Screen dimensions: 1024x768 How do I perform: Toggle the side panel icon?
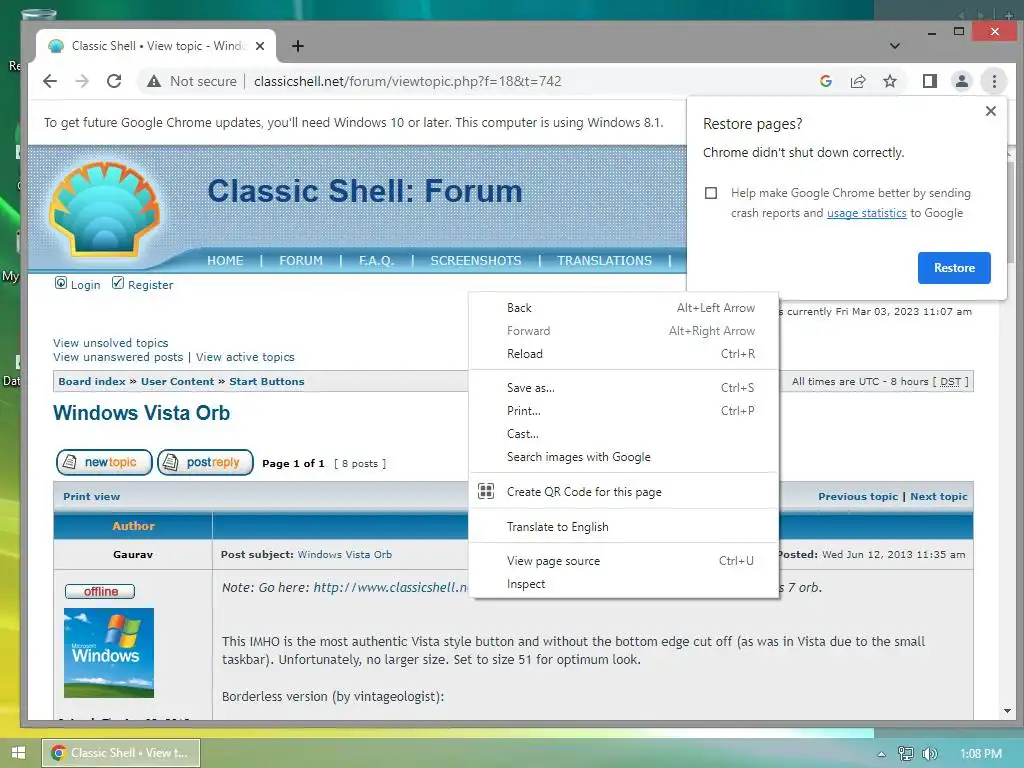[x=929, y=81]
